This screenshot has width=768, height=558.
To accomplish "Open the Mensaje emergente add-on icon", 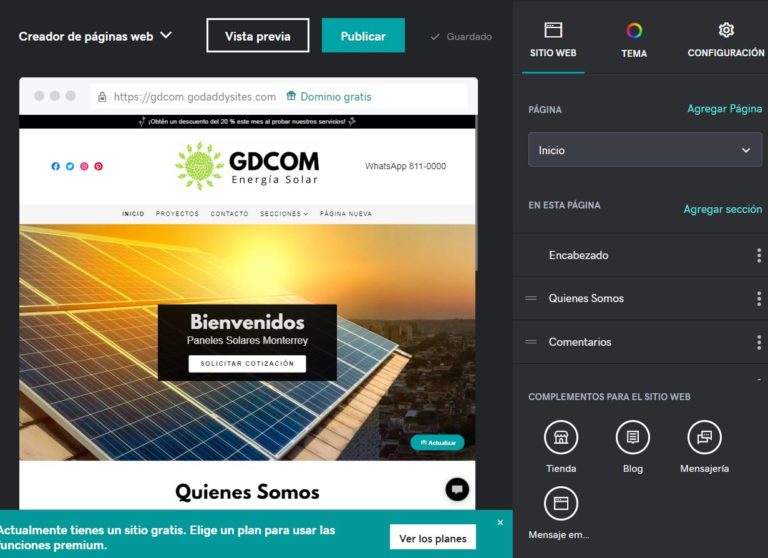I will click(561, 503).
